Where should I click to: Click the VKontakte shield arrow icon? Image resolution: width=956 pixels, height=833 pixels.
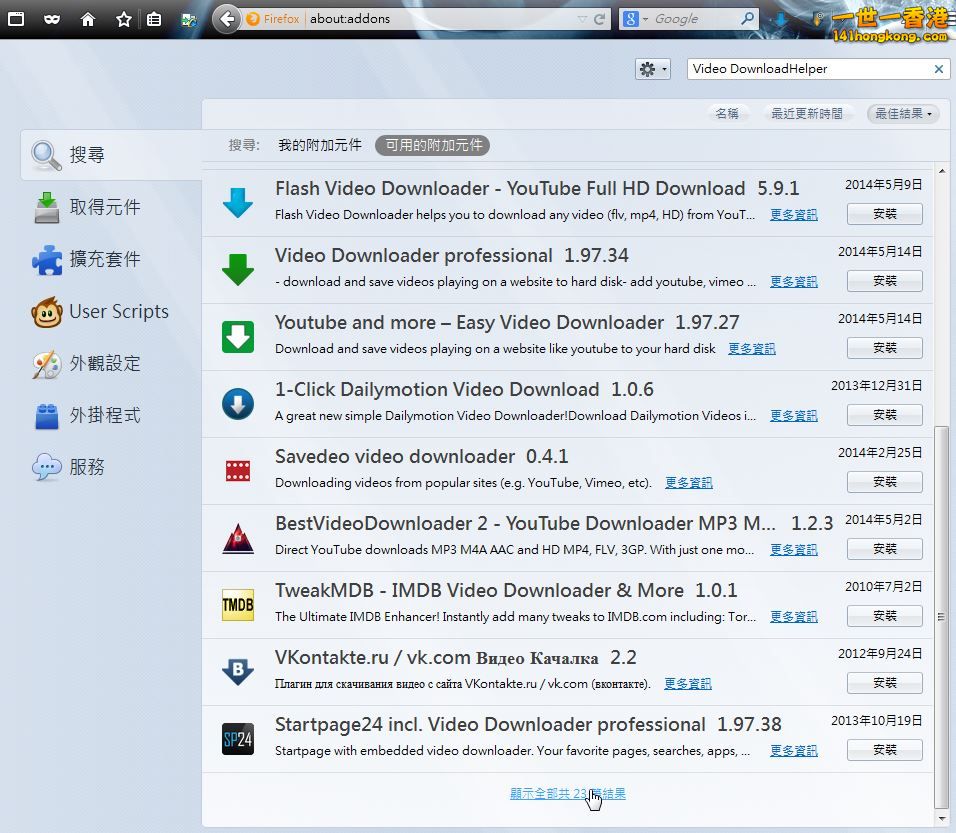pyautogui.click(x=238, y=671)
